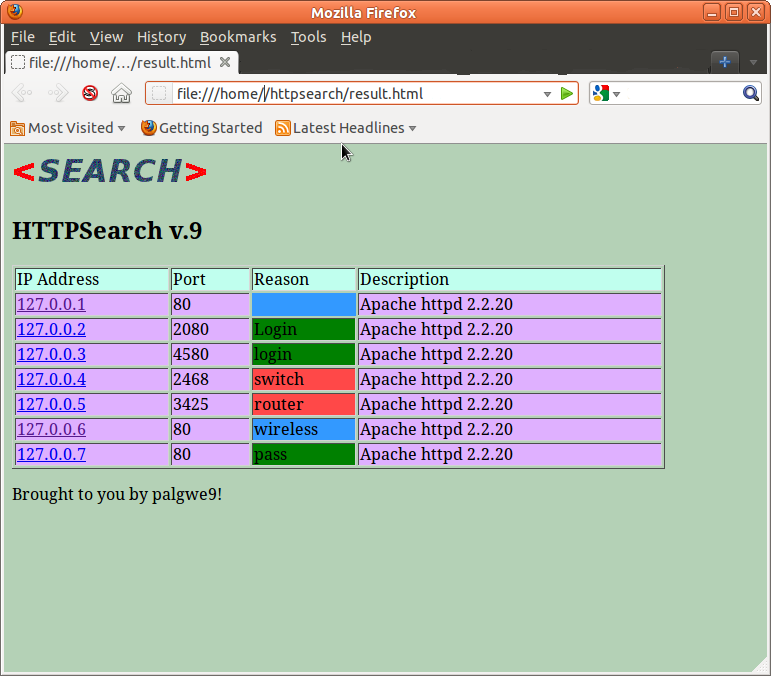Minimize the Firefox window
This screenshot has width=771, height=676.
(712, 12)
